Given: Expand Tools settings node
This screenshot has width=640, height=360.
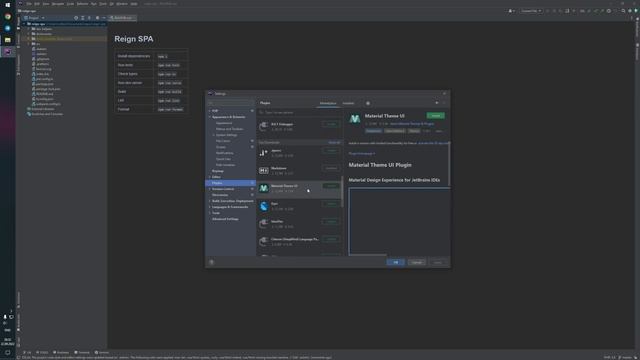Looking at the screenshot, I should (210, 213).
